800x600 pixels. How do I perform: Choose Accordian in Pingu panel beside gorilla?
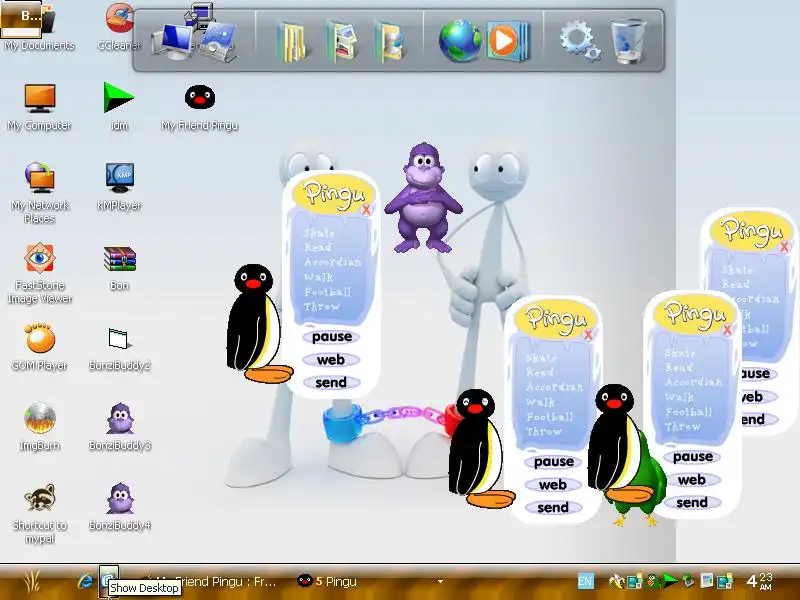pos(333,262)
